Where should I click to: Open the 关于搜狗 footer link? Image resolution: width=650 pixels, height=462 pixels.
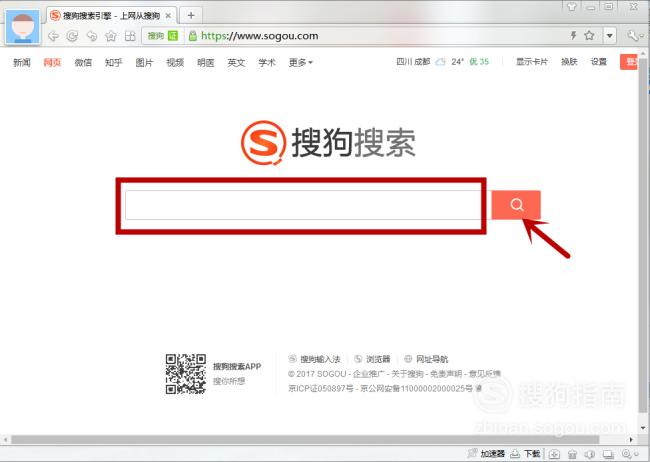click(407, 374)
